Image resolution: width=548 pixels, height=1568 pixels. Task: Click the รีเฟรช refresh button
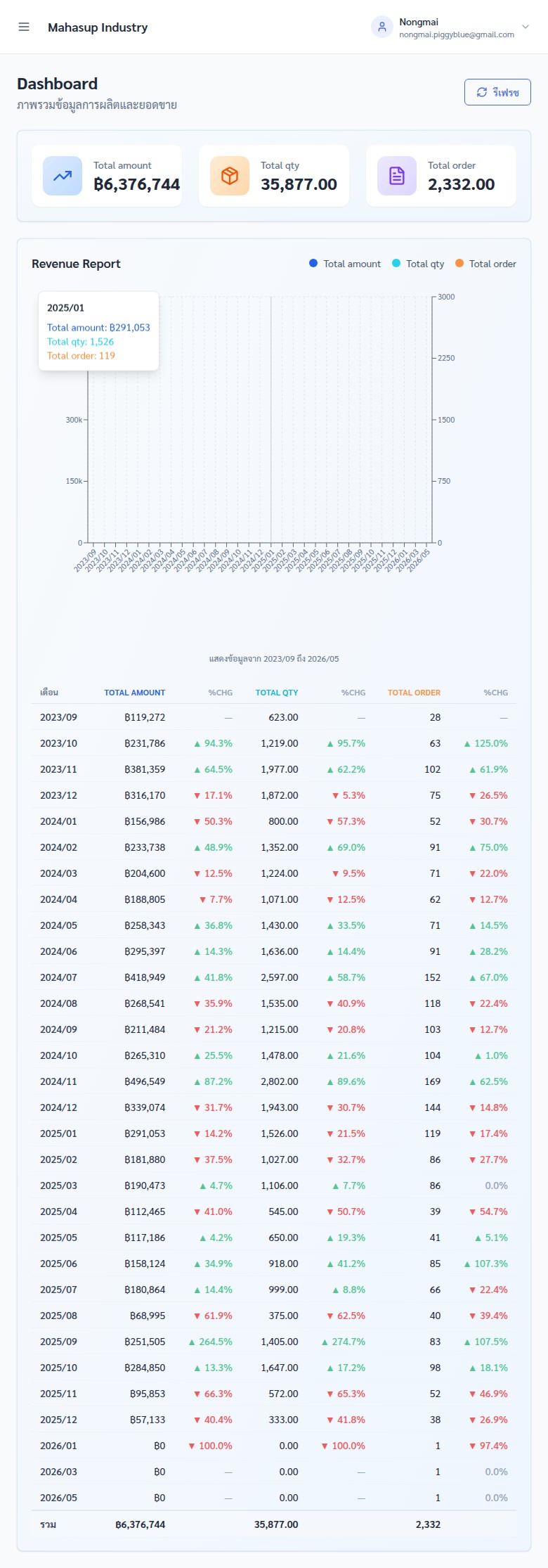click(497, 92)
